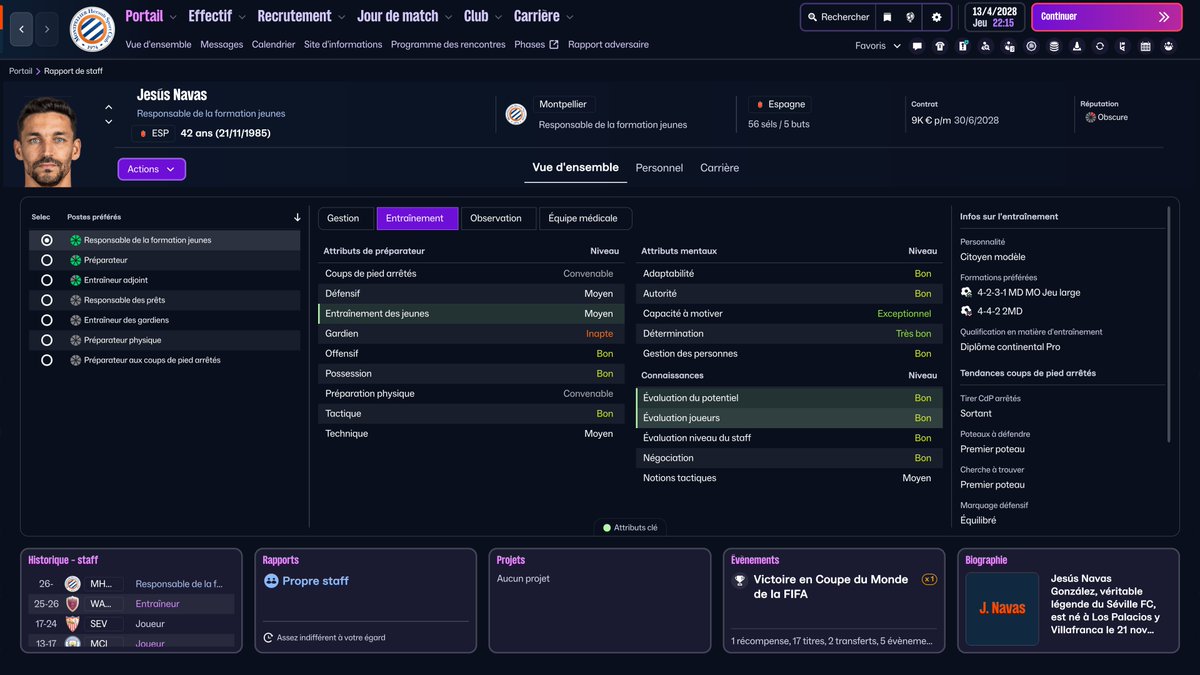Select the Préparateur physique radio button
This screenshot has width=1200, height=675.
click(x=47, y=340)
